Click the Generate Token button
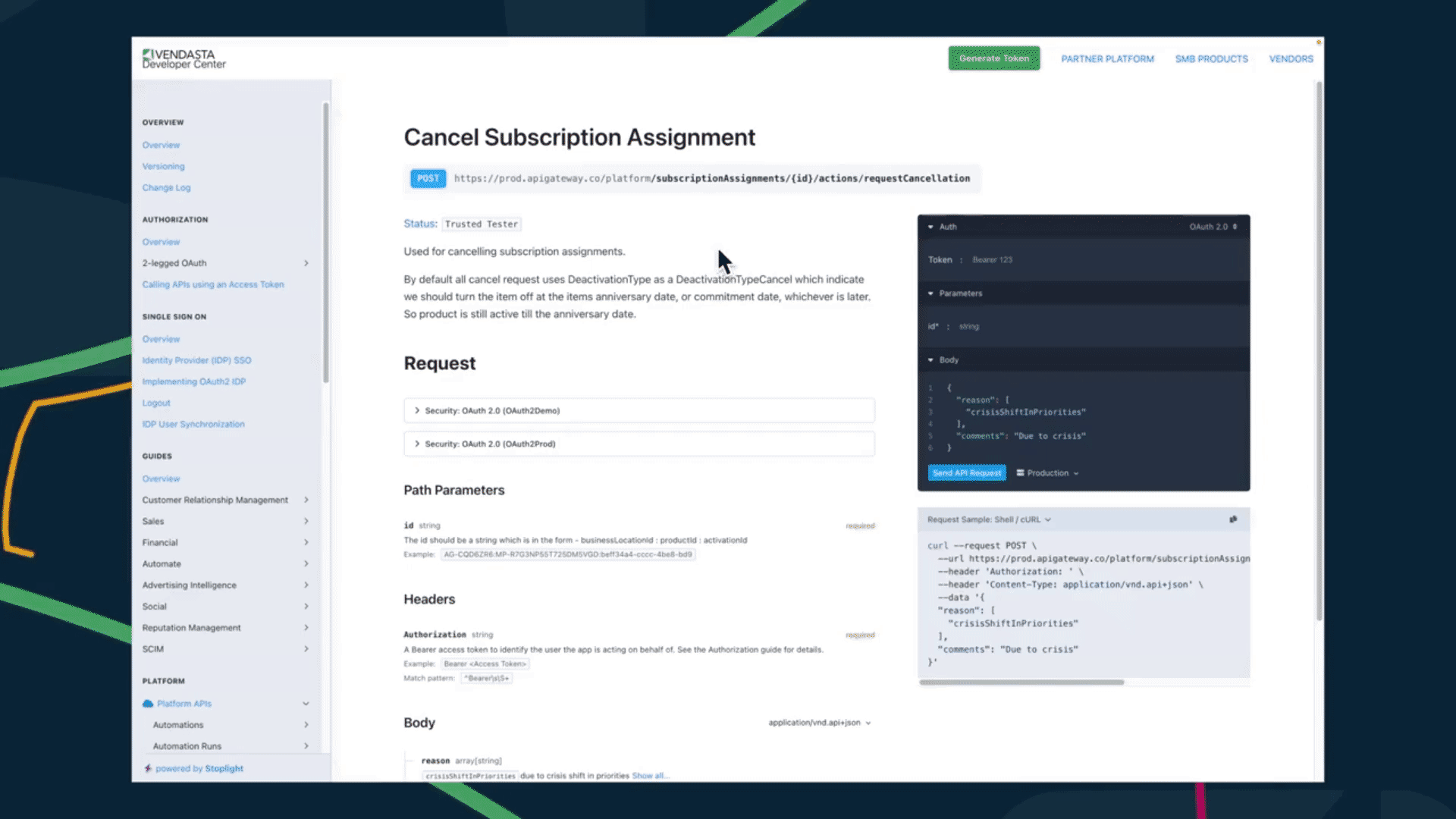 click(994, 58)
